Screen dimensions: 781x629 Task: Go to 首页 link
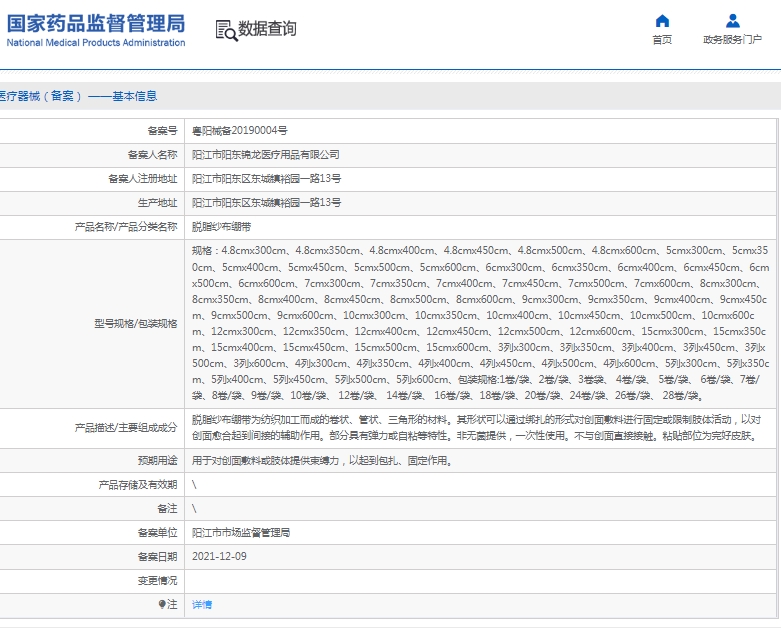[x=662, y=39]
